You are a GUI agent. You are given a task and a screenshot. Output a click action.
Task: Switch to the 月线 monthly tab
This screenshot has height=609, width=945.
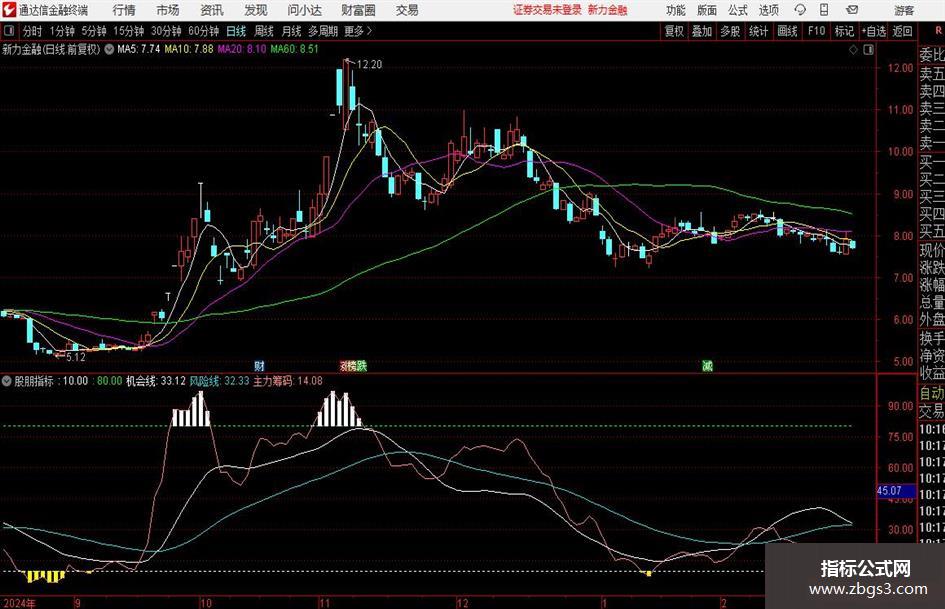(291, 31)
